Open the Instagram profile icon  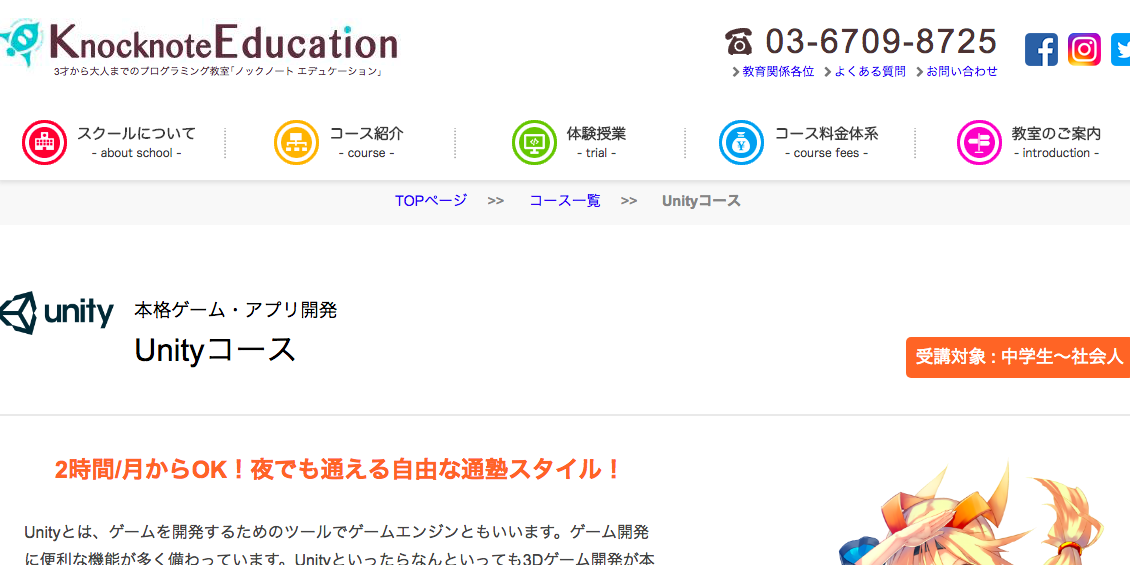(x=1084, y=49)
